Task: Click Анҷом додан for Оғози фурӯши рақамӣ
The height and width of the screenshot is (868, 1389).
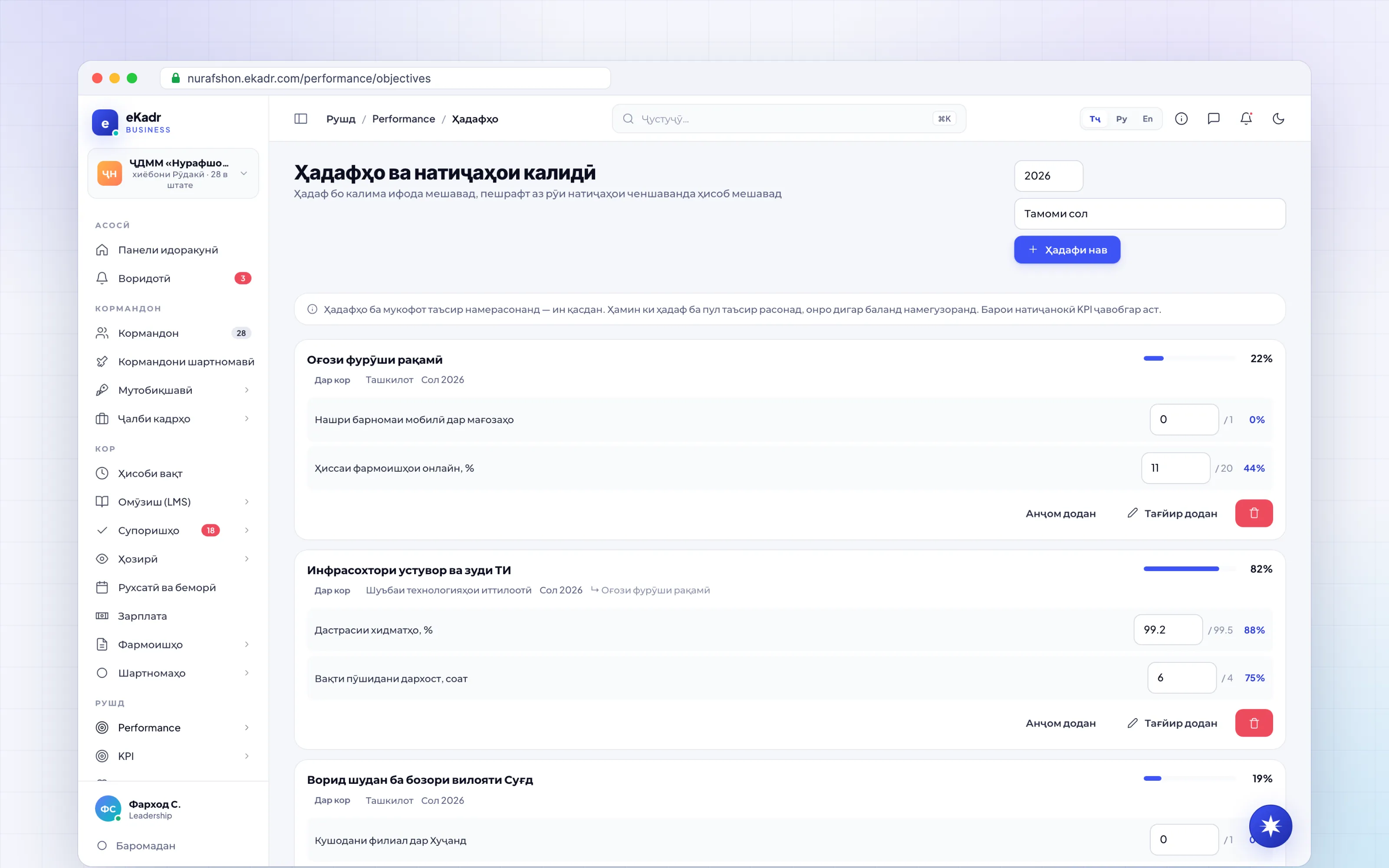Action: tap(1061, 513)
